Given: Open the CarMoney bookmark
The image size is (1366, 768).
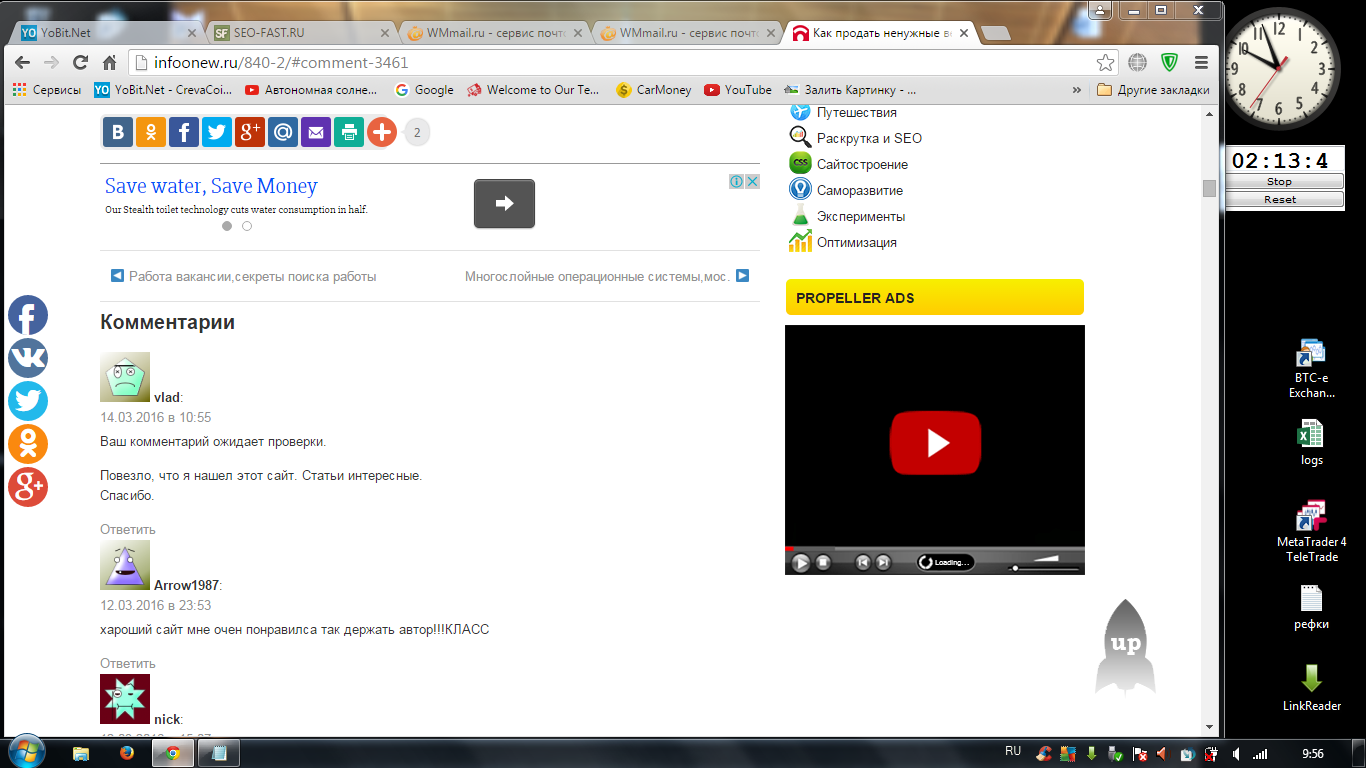Looking at the screenshot, I should [x=654, y=90].
